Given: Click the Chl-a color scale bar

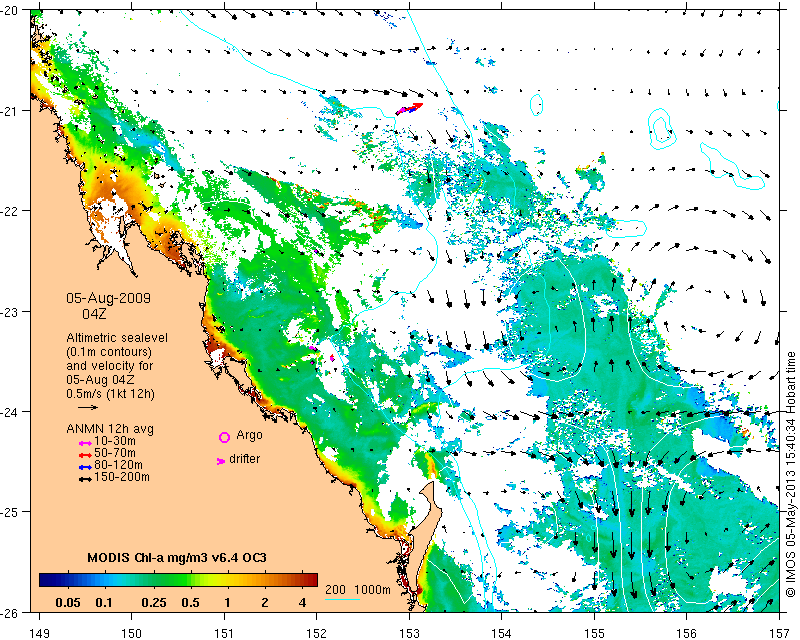Looking at the screenshot, I should [x=179, y=580].
